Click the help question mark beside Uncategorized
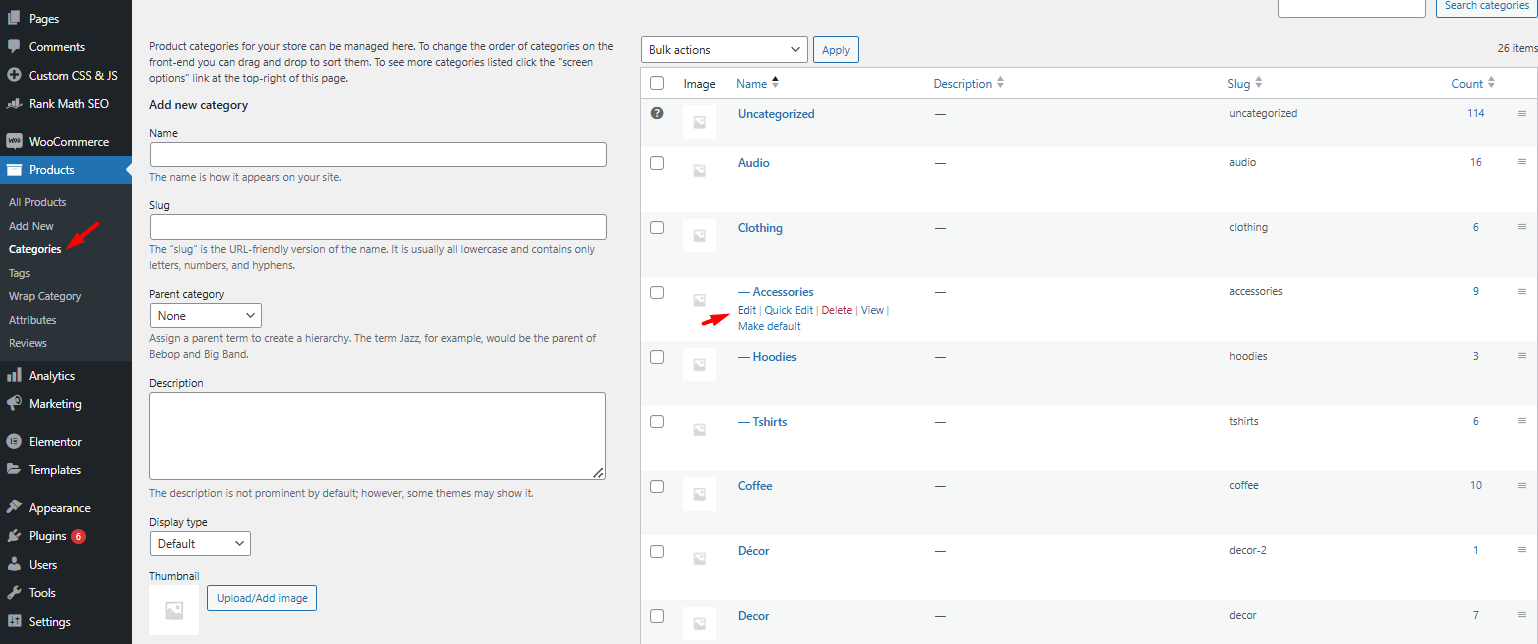Screen dimensions: 1538x644 (x=657, y=114)
